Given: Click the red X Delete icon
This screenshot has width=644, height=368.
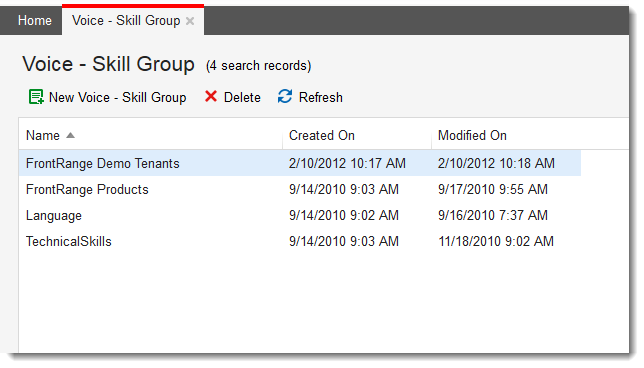Looking at the screenshot, I should coord(211,97).
